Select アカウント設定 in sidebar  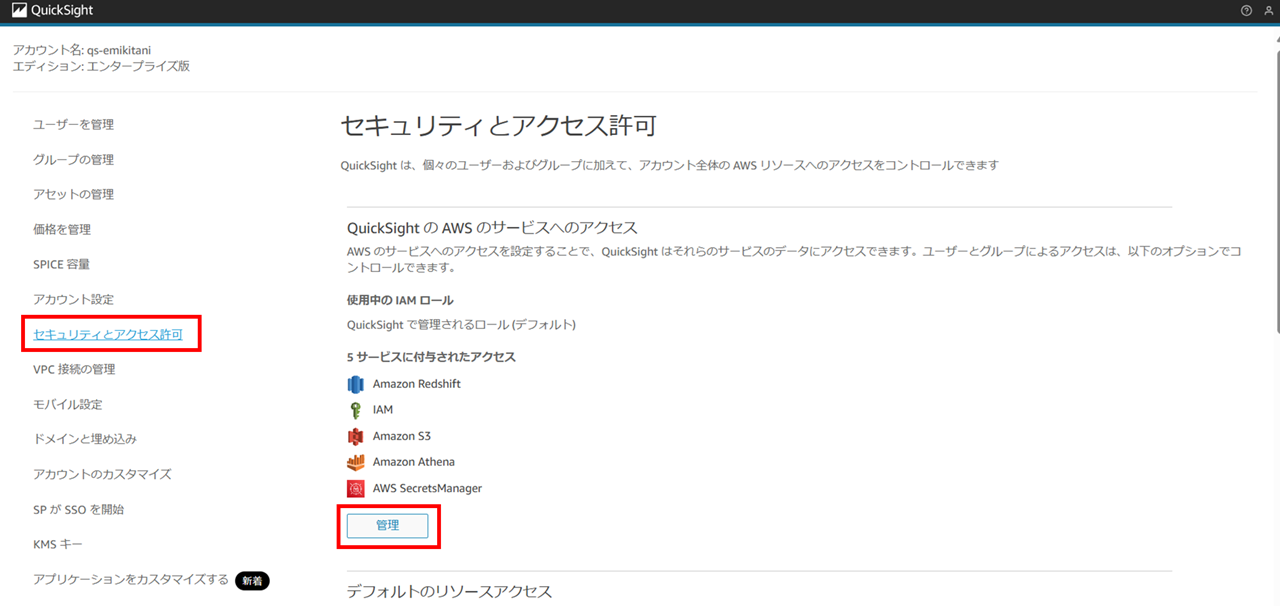tap(73, 300)
